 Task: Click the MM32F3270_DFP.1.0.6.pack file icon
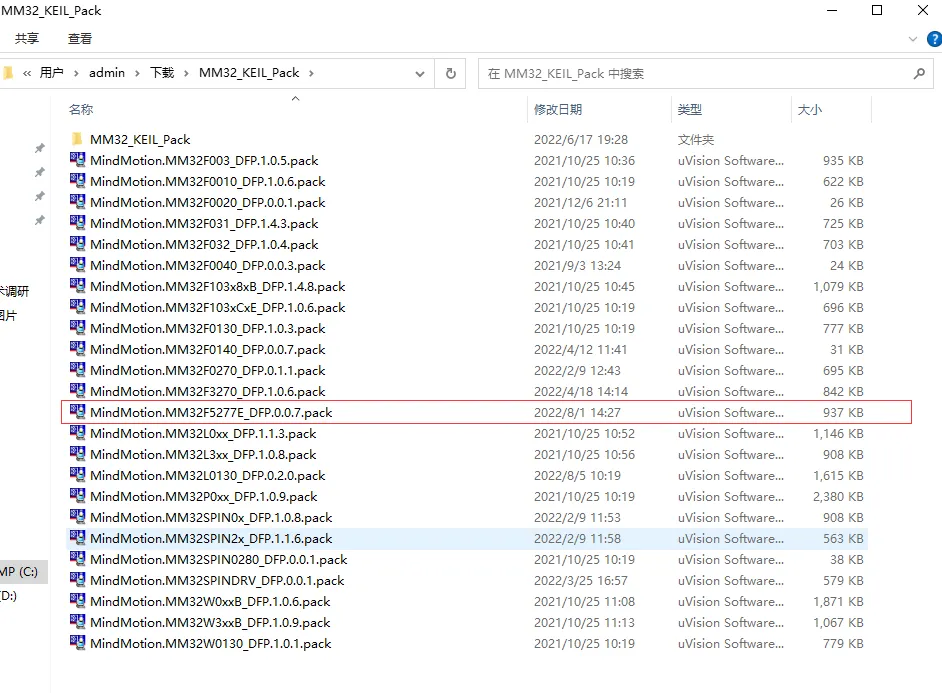[77, 392]
